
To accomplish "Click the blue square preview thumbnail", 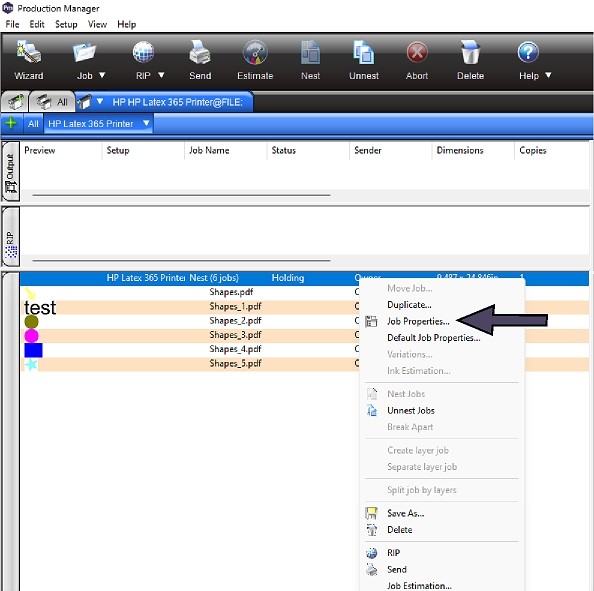I will tap(33, 350).
